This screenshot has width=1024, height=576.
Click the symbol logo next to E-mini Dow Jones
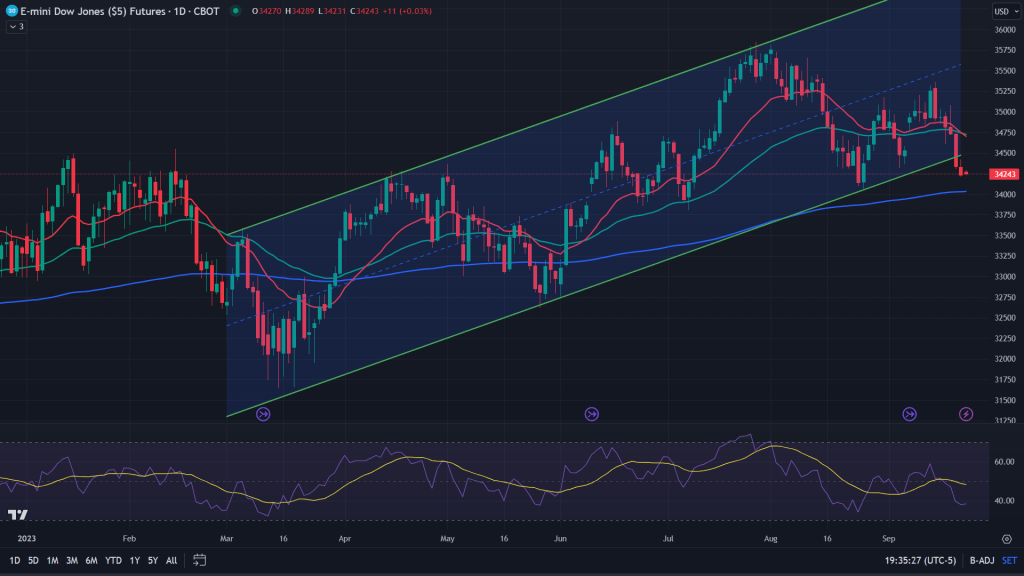pos(10,10)
